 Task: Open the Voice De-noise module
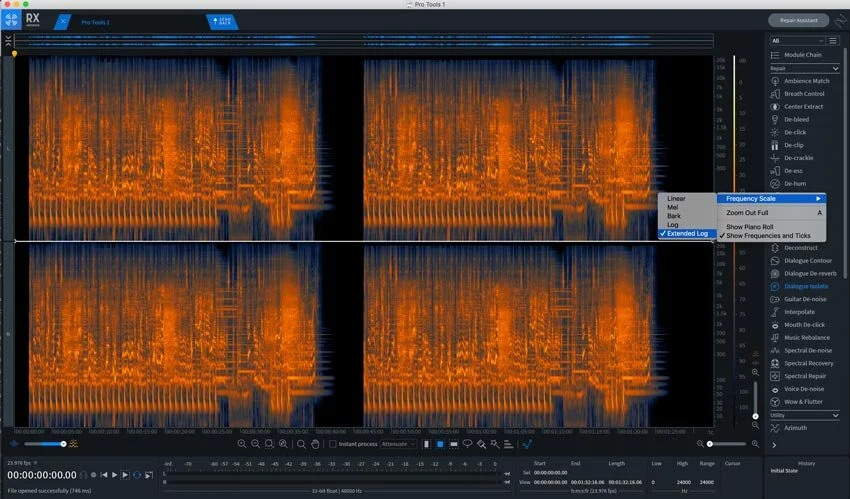(x=797, y=389)
